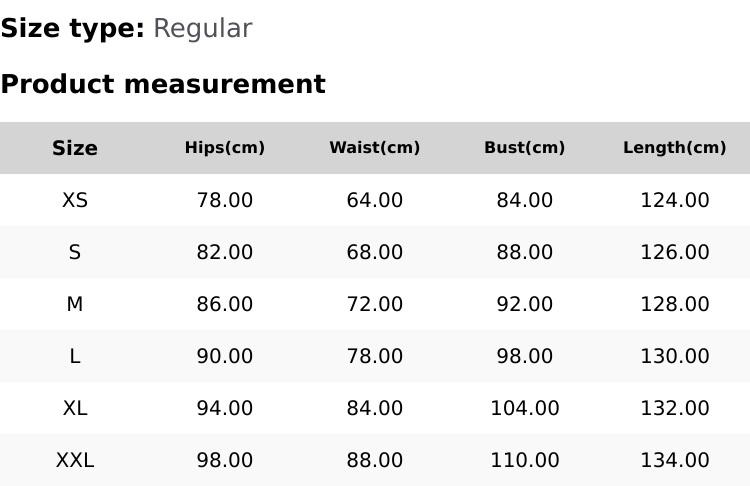Click the L bust value 98.00
Screen dimensions: 750x486
click(x=525, y=356)
